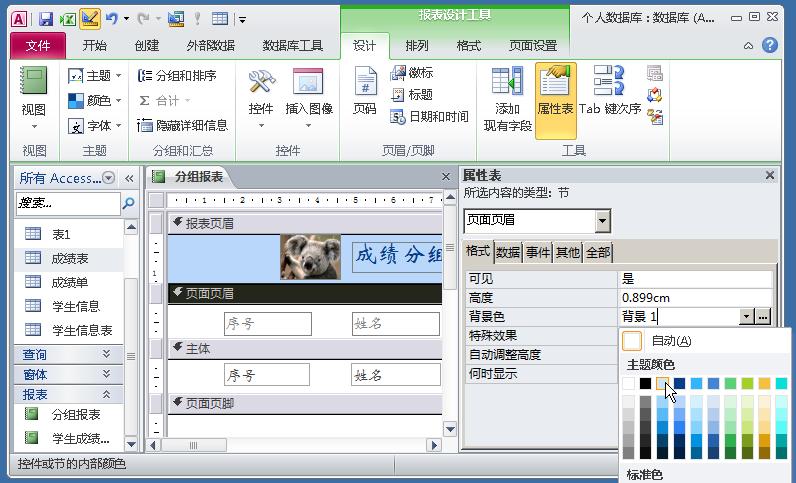Collapse navigation pane with double chevron

pyautogui.click(x=129, y=178)
